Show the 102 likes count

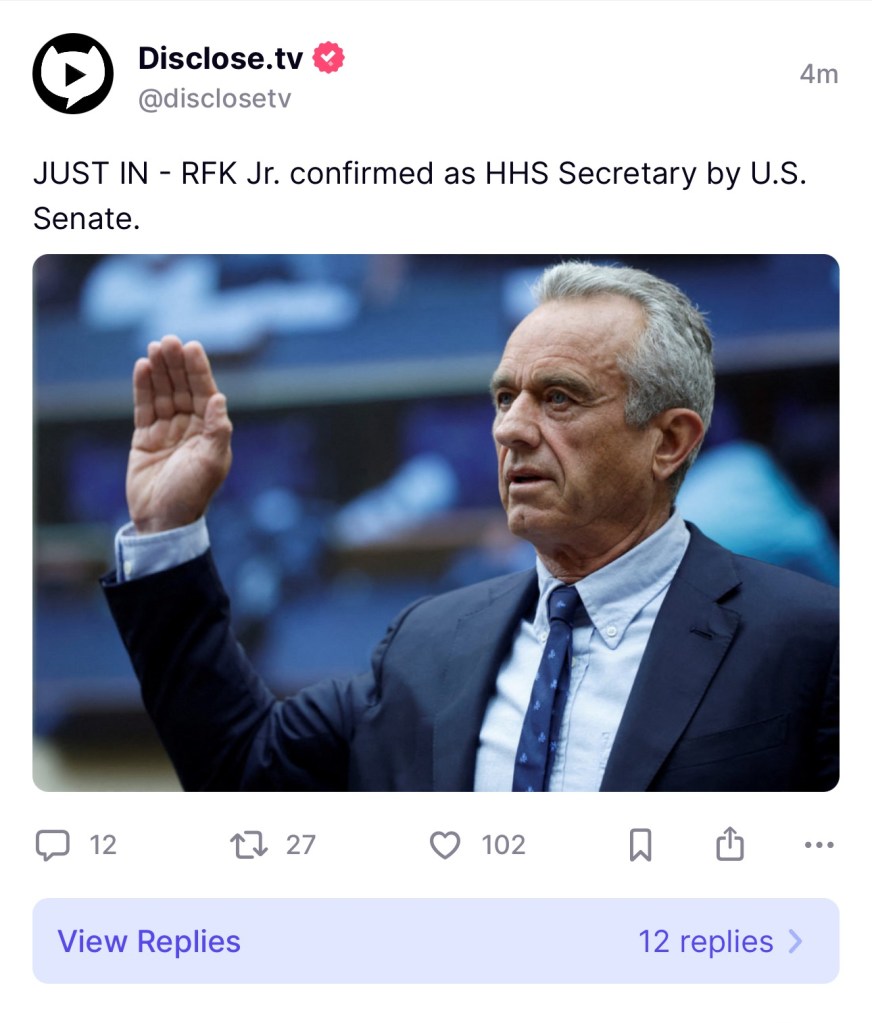(x=503, y=846)
